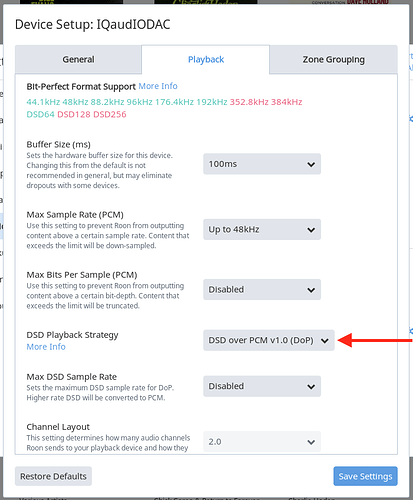Open Max Bits Per Sample dropdown
Screen dimensions: 413x500
262,289
